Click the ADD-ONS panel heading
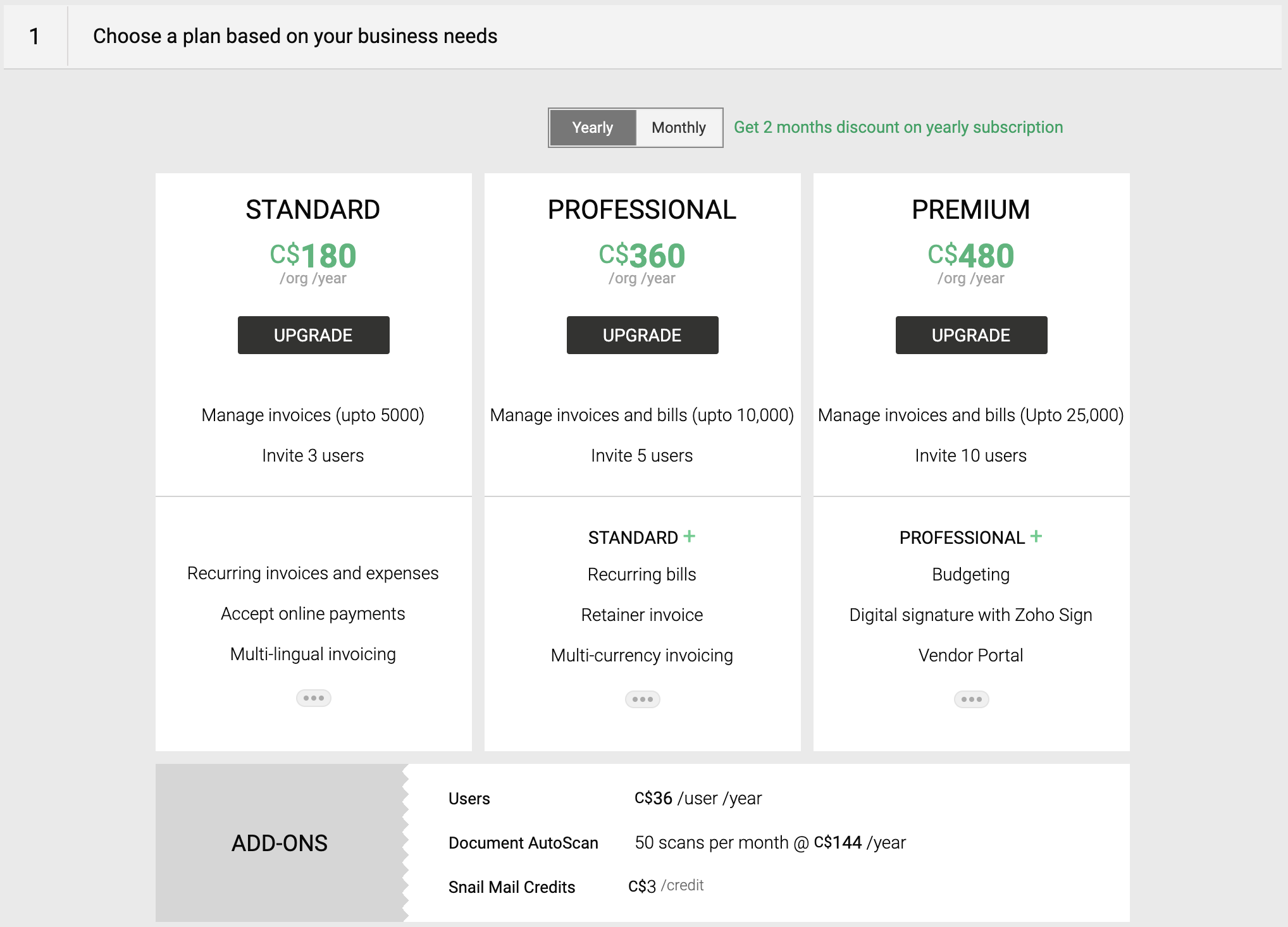This screenshot has height=927, width=1288. tap(279, 843)
